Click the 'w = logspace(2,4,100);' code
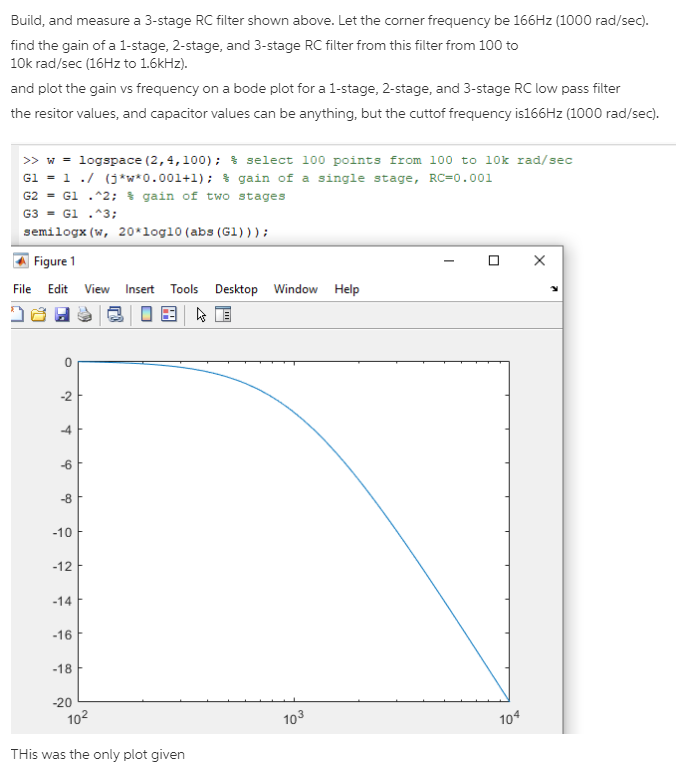691x763 pixels. (x=134, y=160)
